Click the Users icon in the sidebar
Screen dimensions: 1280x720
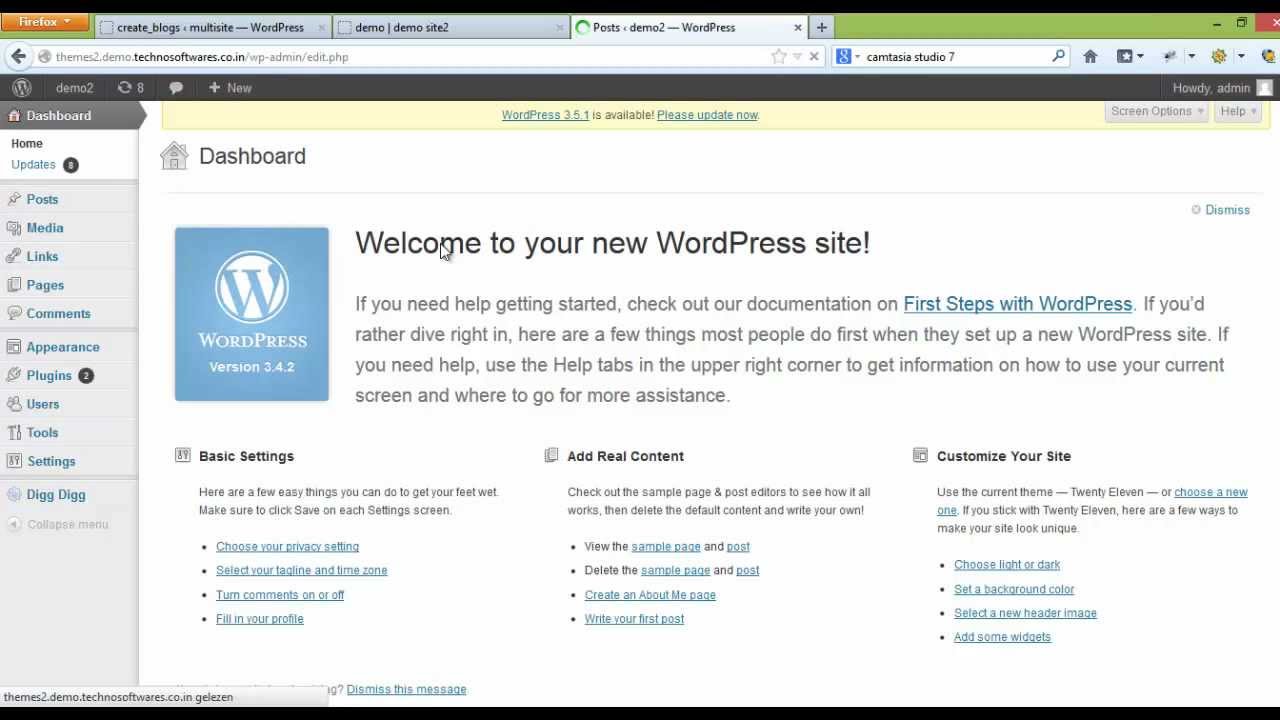[13, 404]
